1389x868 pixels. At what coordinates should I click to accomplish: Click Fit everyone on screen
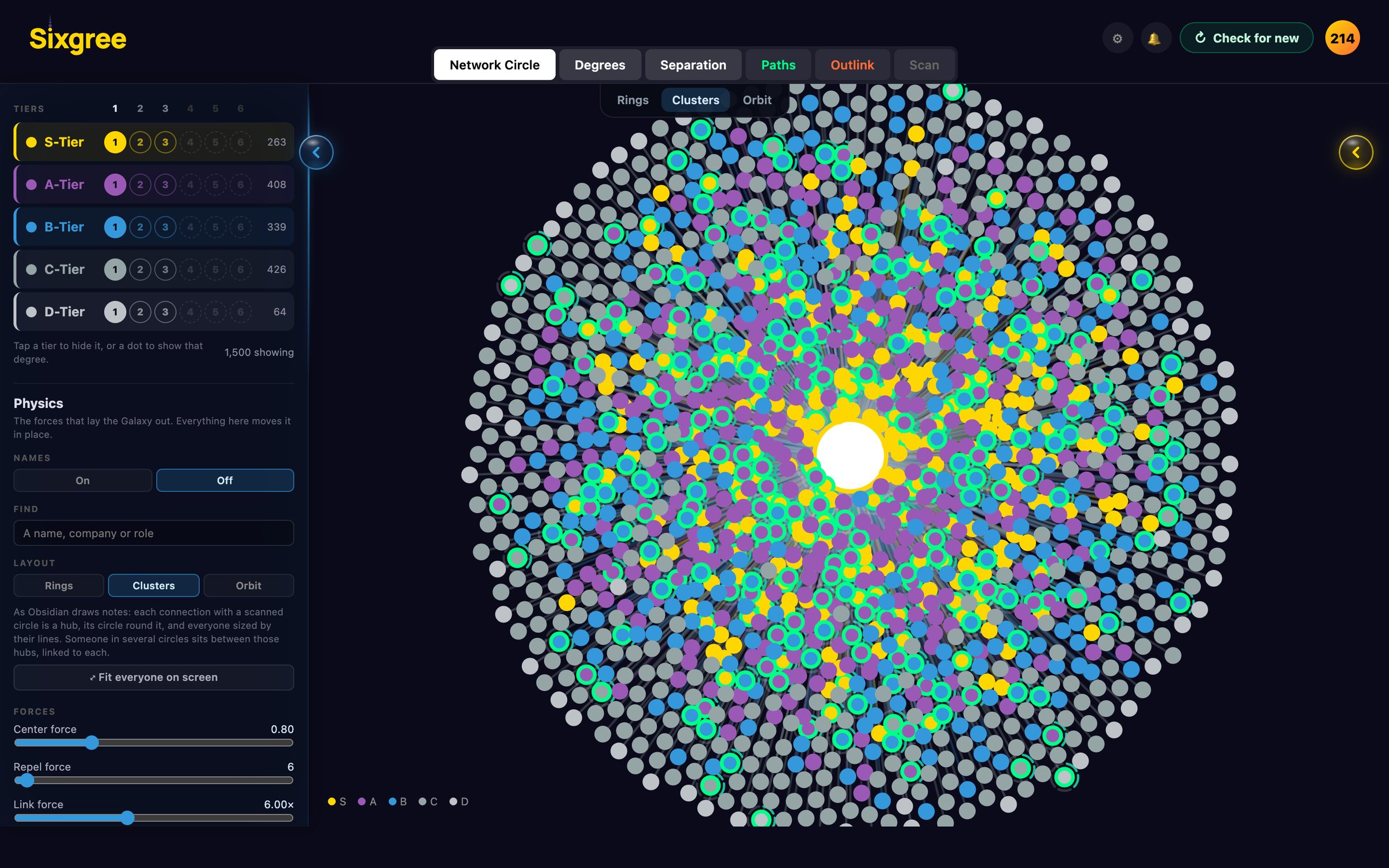154,678
